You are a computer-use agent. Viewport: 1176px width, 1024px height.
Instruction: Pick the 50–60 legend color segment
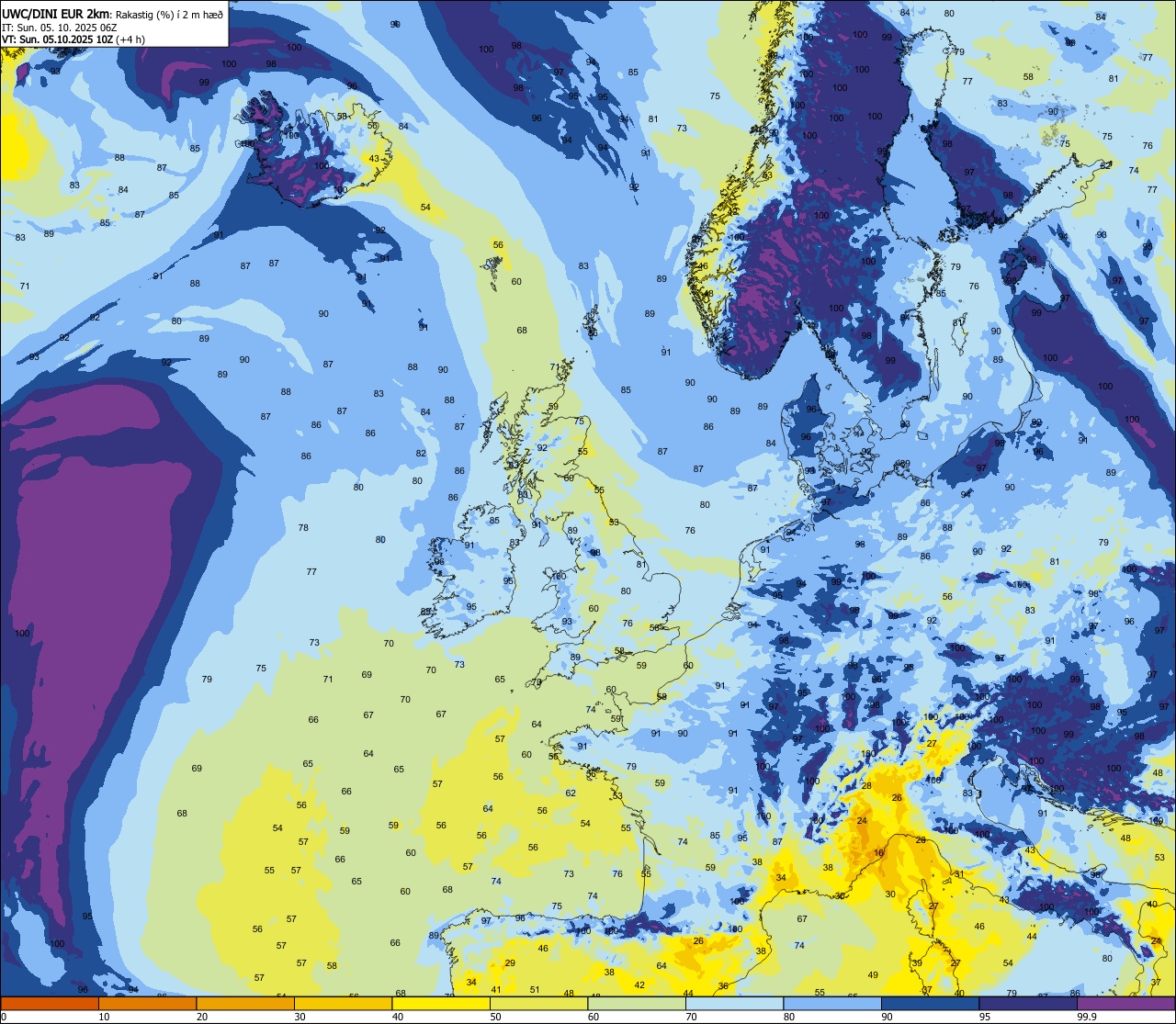click(539, 1003)
